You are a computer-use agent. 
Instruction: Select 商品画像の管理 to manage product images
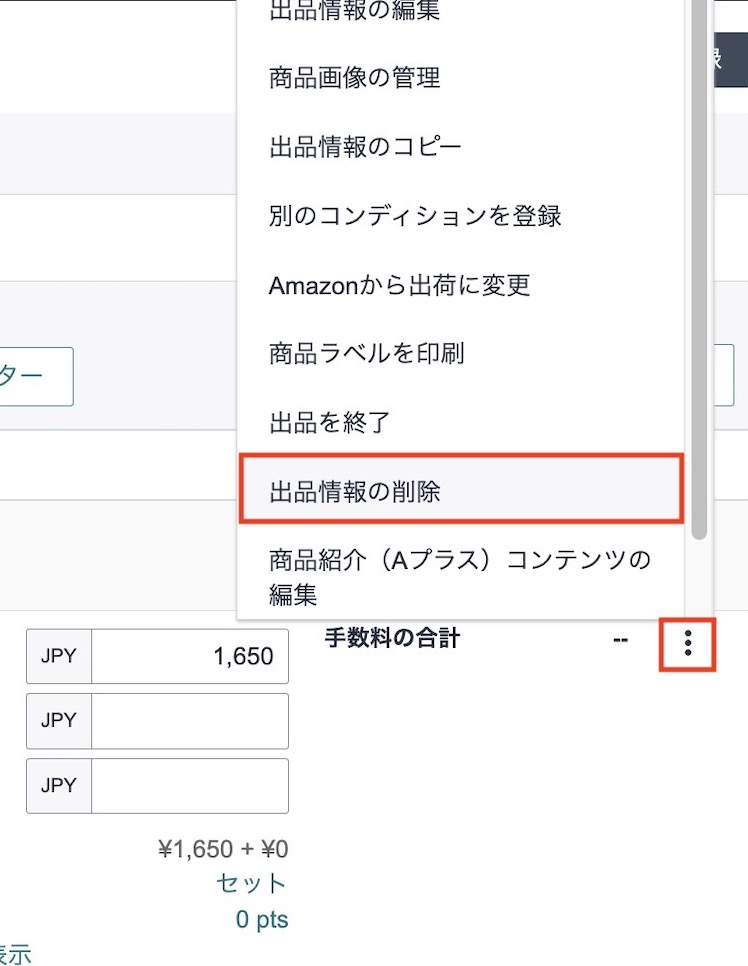pos(352,78)
